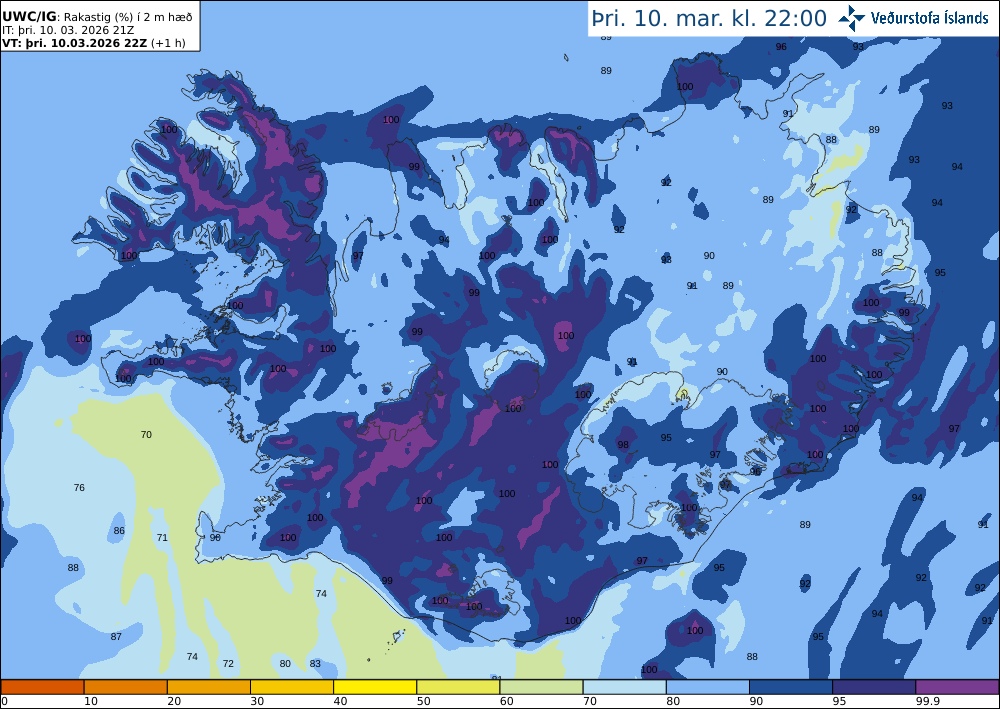
Task: Click the legend tick label '20'
Action: pos(174,701)
